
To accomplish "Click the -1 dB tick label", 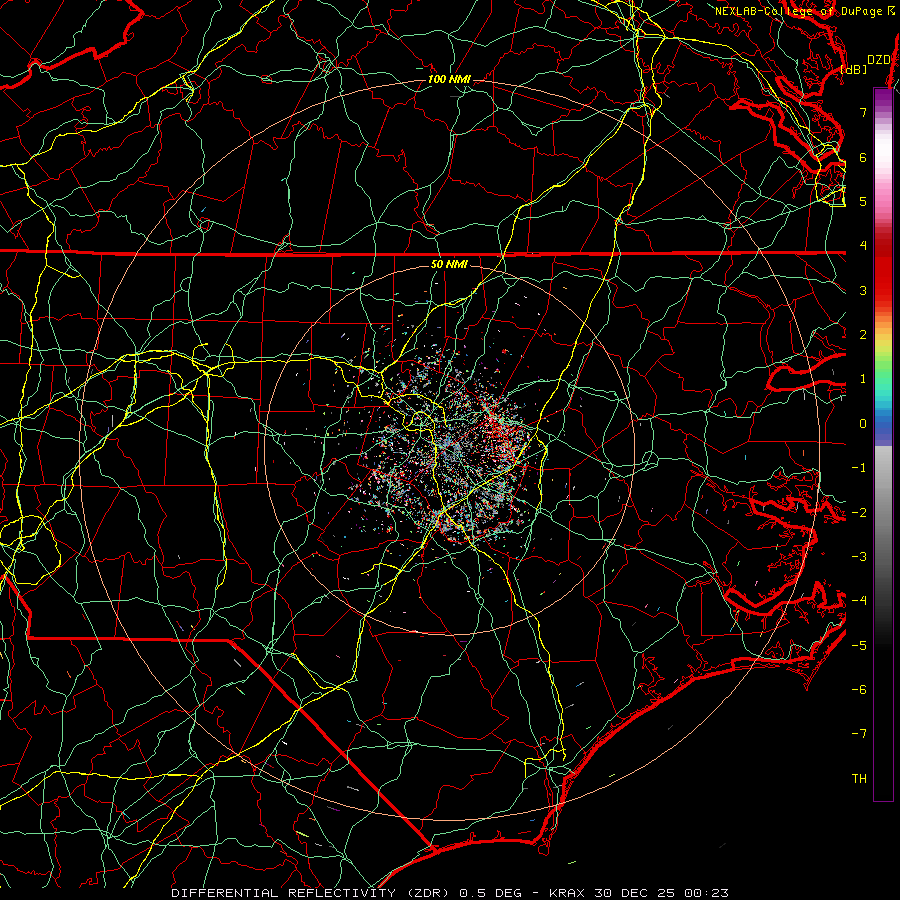I will (859, 468).
